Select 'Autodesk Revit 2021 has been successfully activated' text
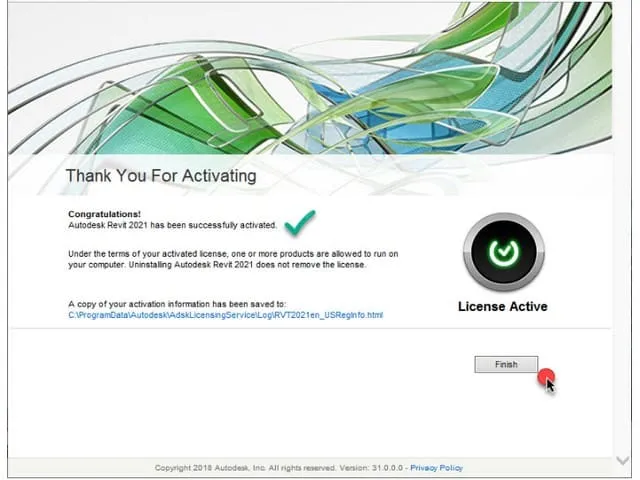 tap(173, 225)
